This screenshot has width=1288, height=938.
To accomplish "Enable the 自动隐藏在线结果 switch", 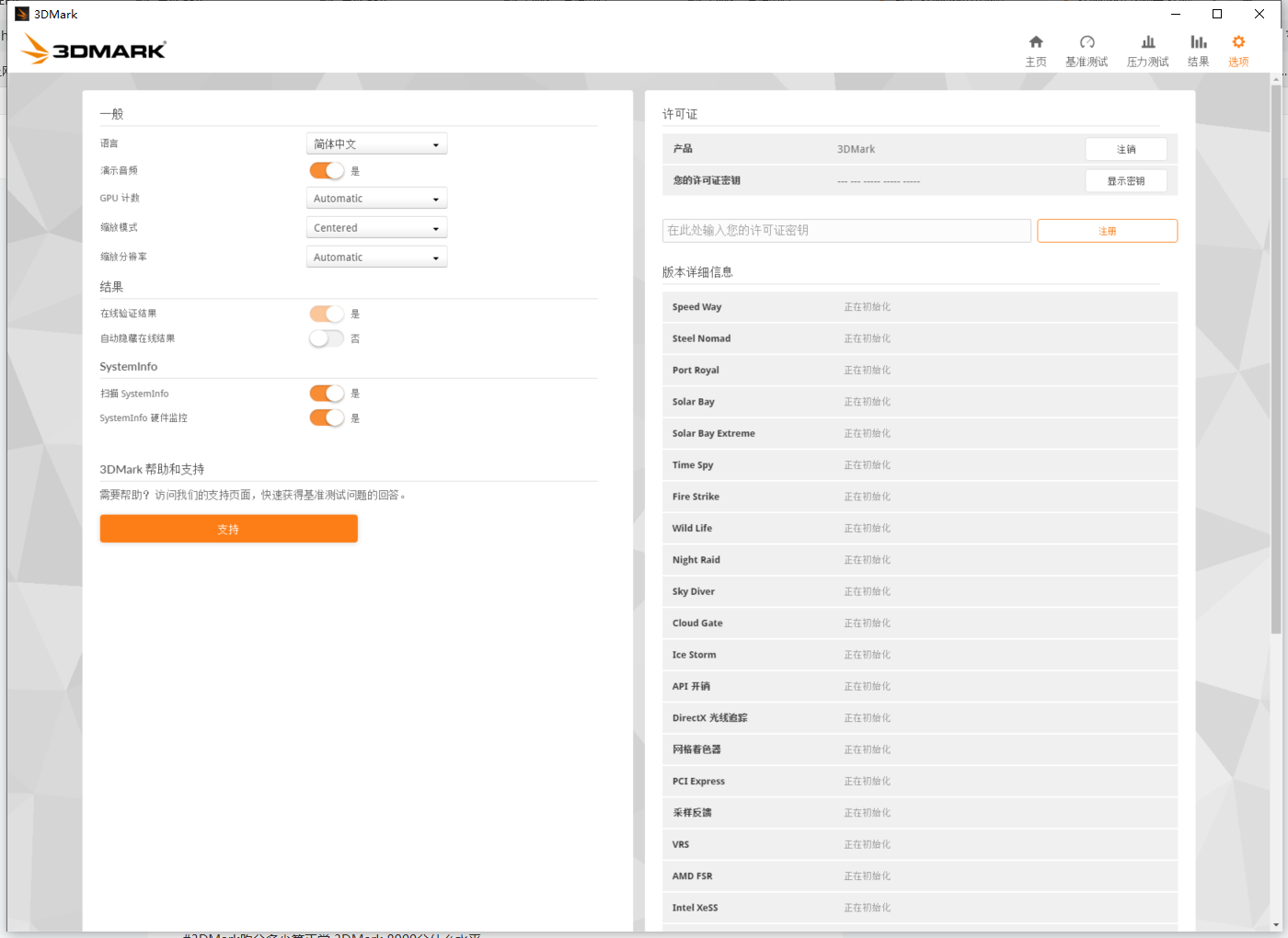I will click(x=327, y=338).
